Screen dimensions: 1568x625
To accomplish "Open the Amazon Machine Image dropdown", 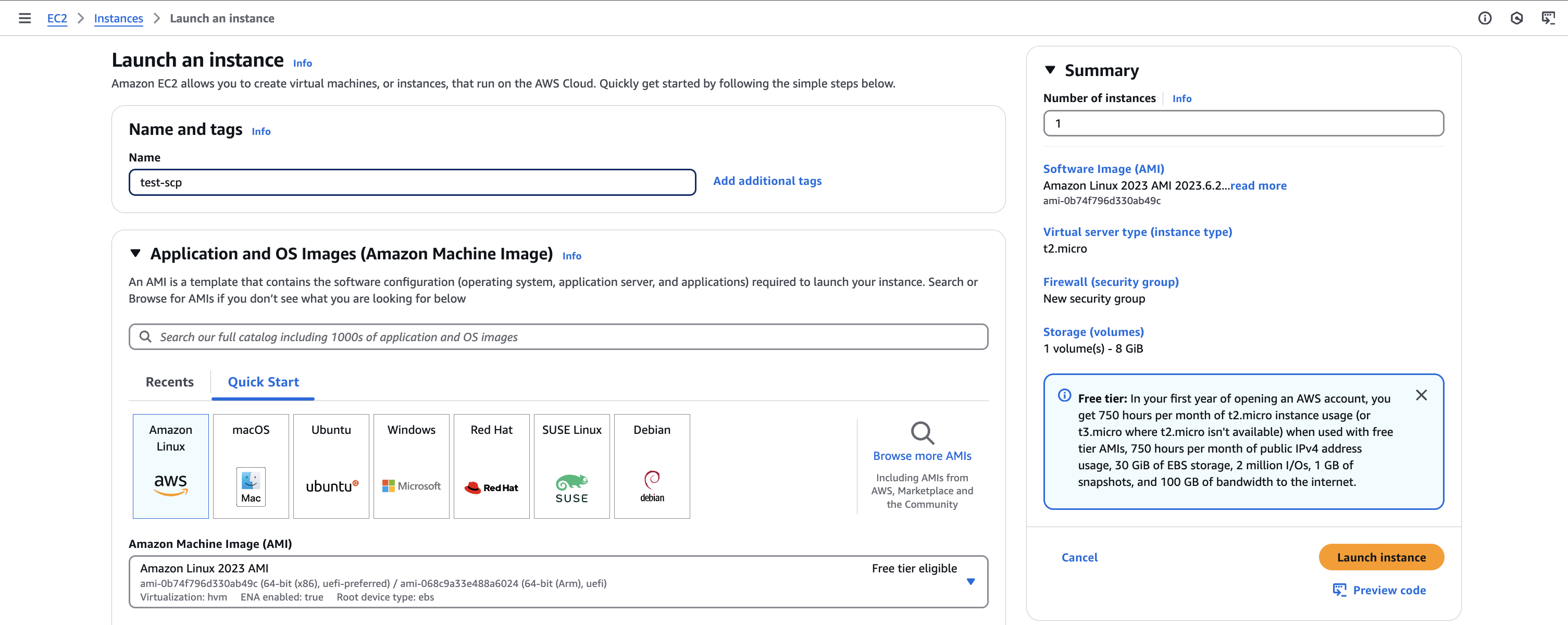I will click(x=558, y=582).
